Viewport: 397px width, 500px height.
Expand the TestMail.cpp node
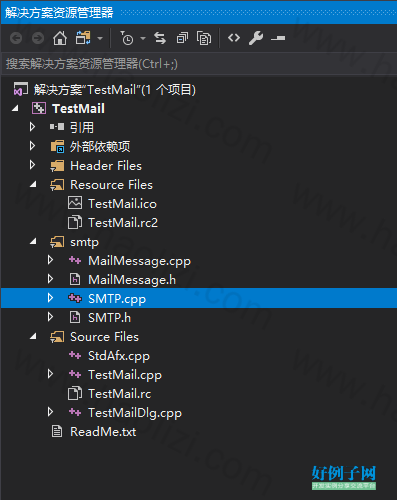(x=50, y=374)
